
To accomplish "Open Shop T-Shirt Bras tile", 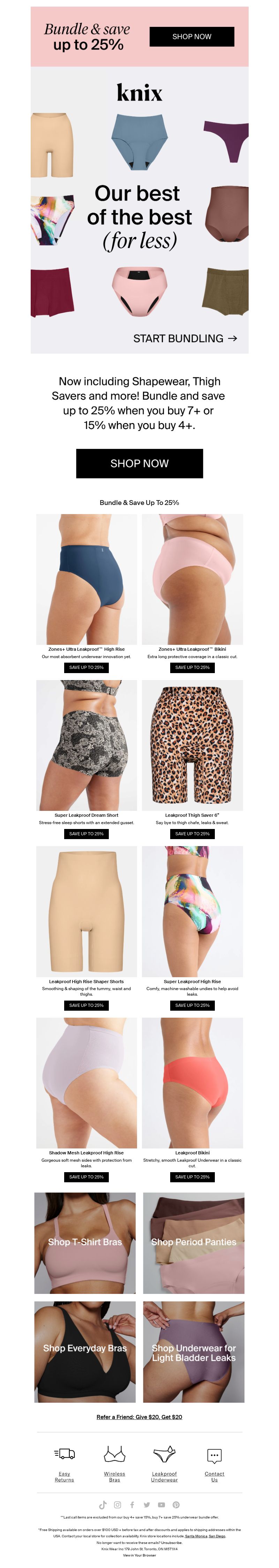I will pyautogui.click(x=85, y=1242).
